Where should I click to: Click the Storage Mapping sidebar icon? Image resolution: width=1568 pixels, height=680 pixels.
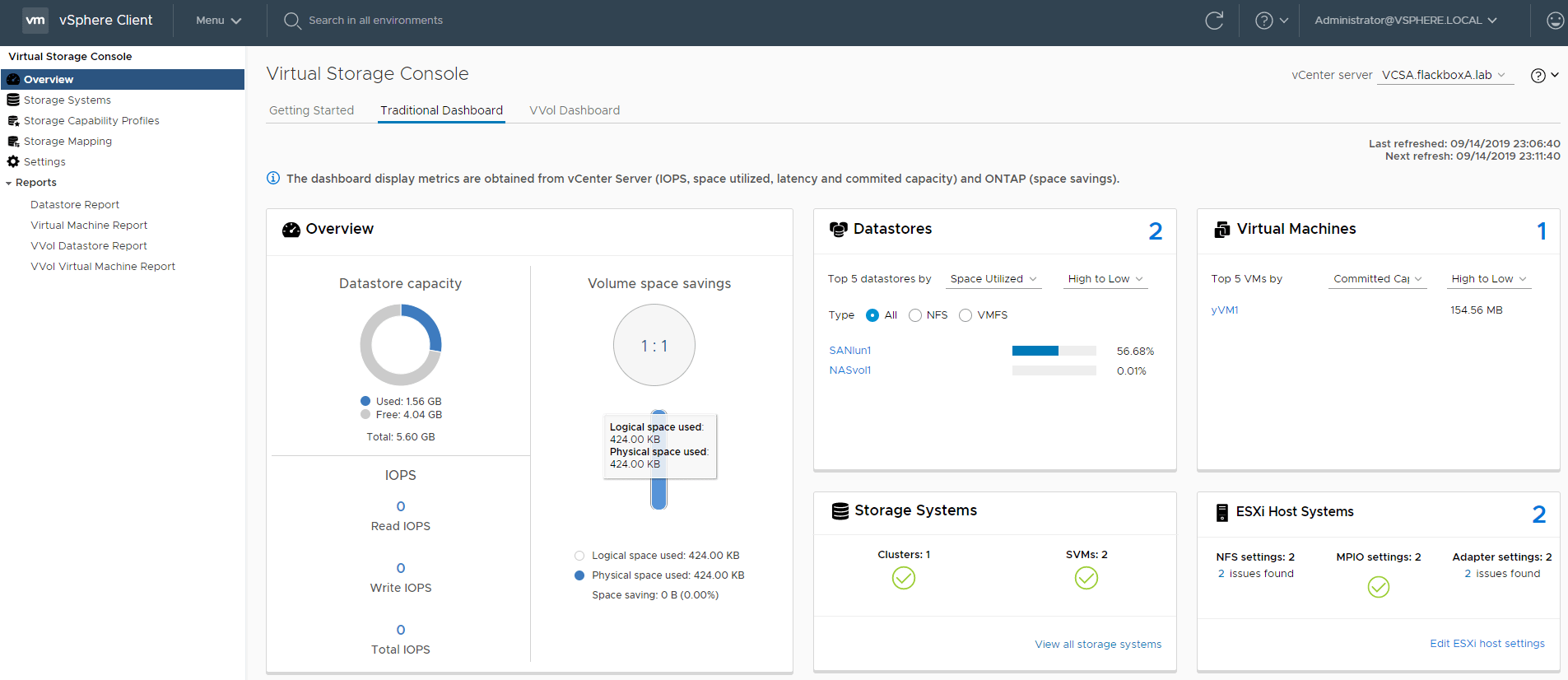tap(13, 141)
